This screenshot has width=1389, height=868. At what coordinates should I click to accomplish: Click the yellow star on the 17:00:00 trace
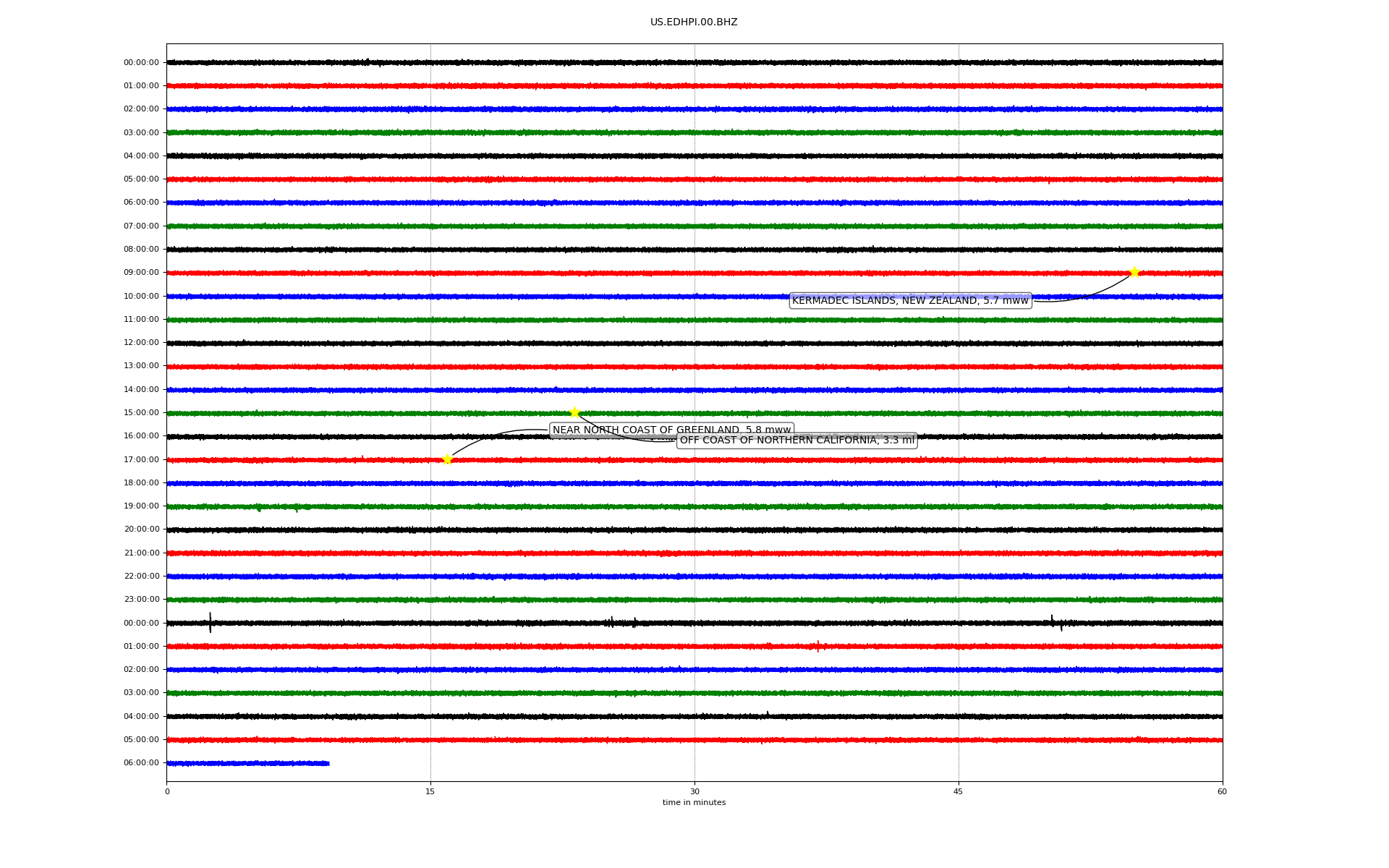(447, 459)
